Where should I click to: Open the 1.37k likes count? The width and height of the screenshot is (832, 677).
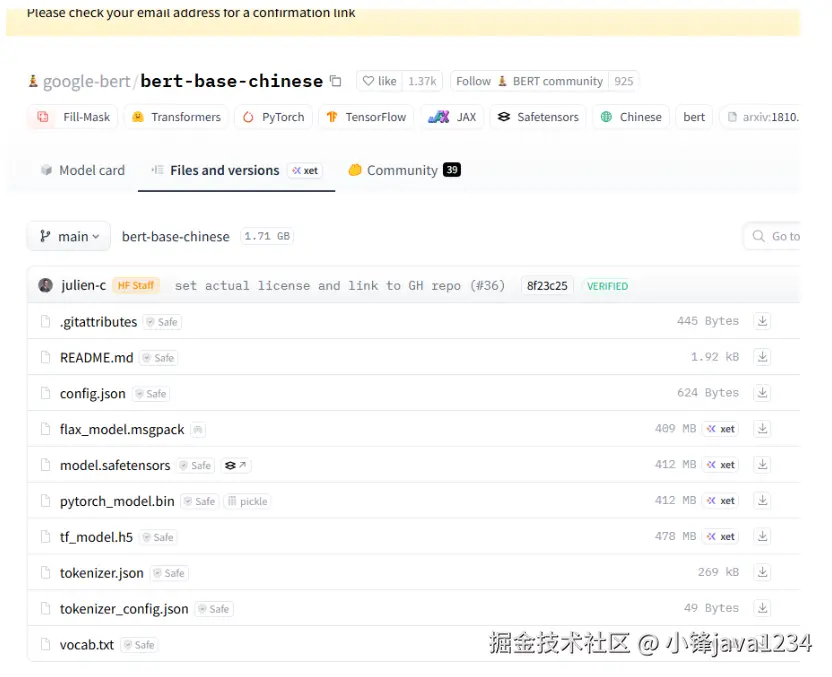pyautogui.click(x=422, y=81)
